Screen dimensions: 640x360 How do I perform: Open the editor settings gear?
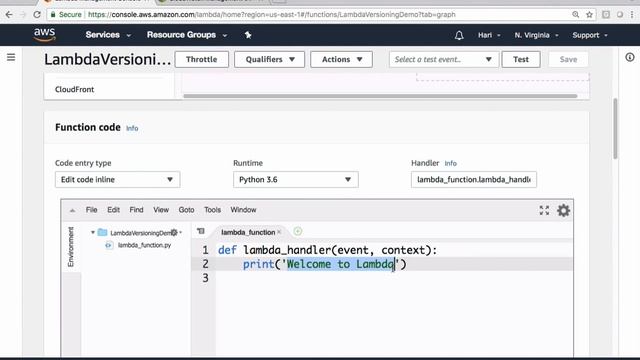click(564, 211)
